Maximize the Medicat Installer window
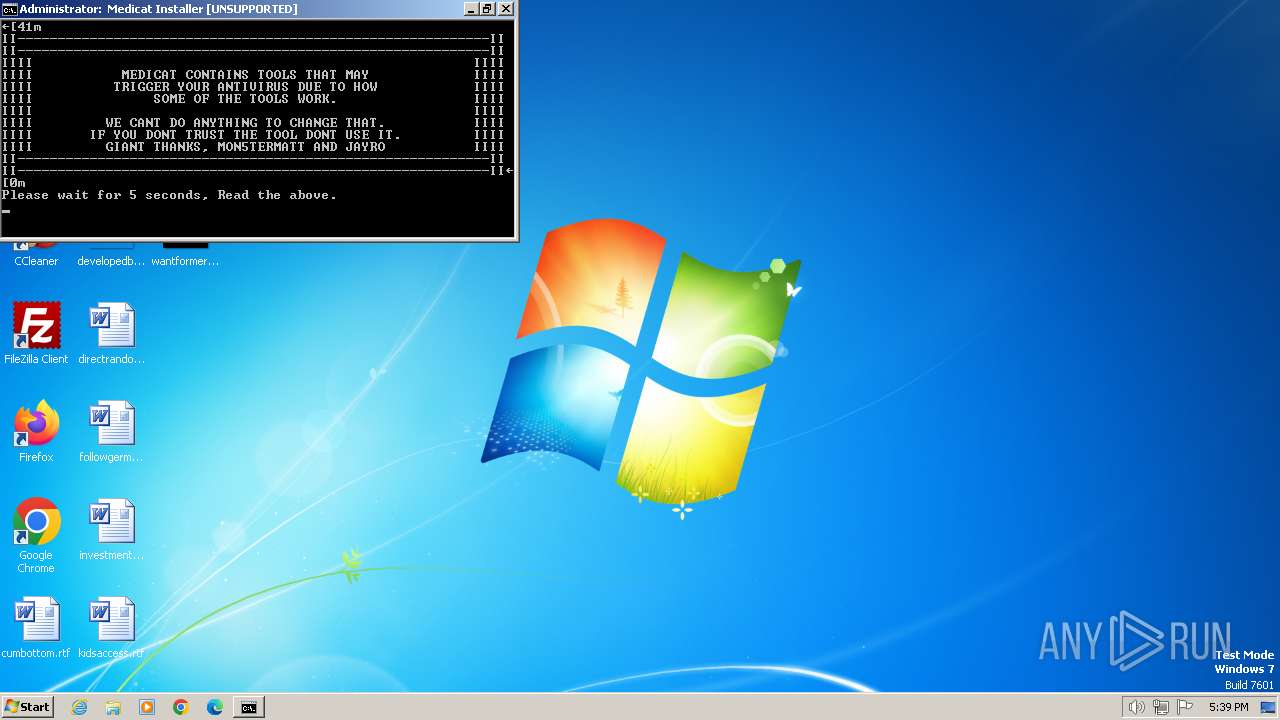The image size is (1280, 720). pyautogui.click(x=487, y=9)
